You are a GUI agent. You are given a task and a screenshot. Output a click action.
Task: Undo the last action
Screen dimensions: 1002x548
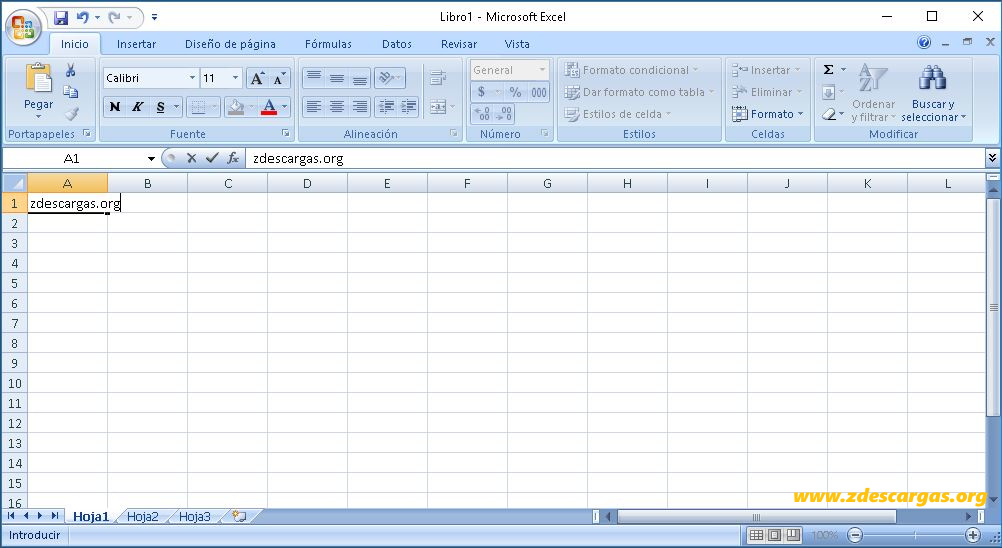[x=82, y=17]
